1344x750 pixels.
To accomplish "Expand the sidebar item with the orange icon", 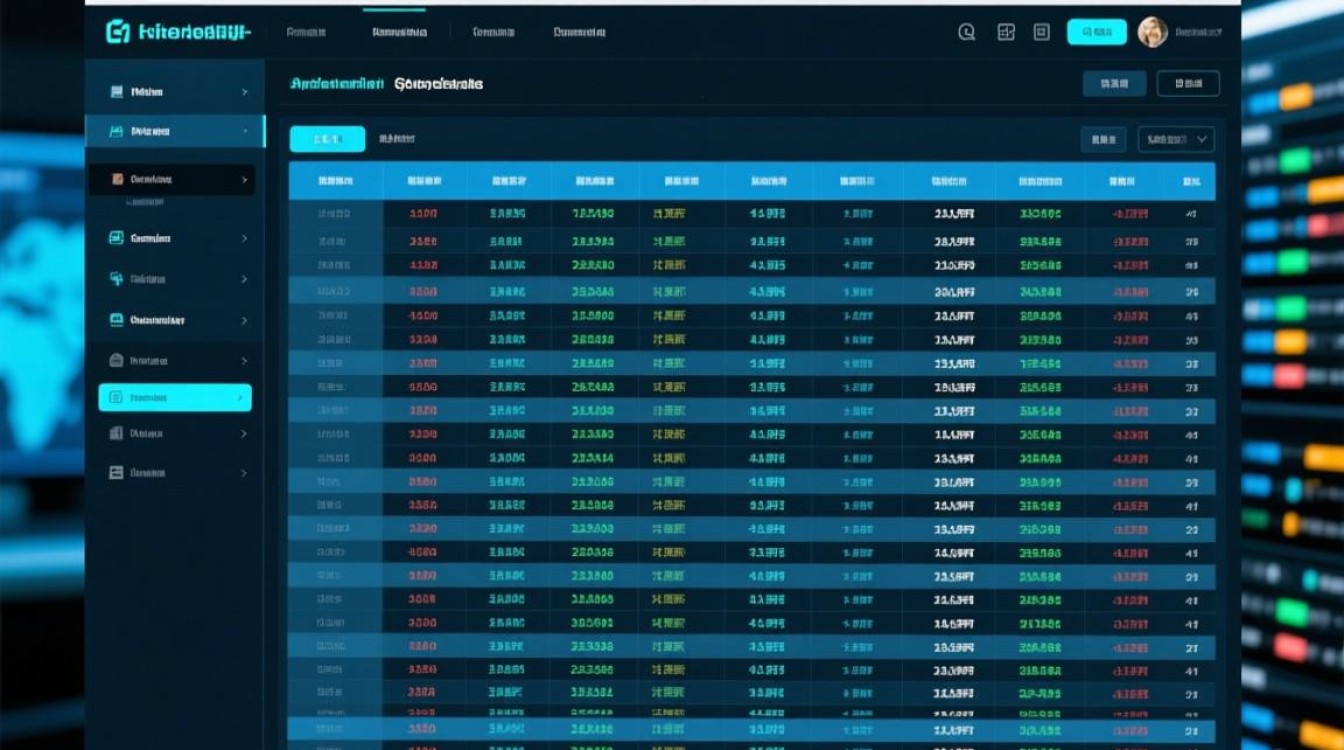I will click(x=172, y=180).
